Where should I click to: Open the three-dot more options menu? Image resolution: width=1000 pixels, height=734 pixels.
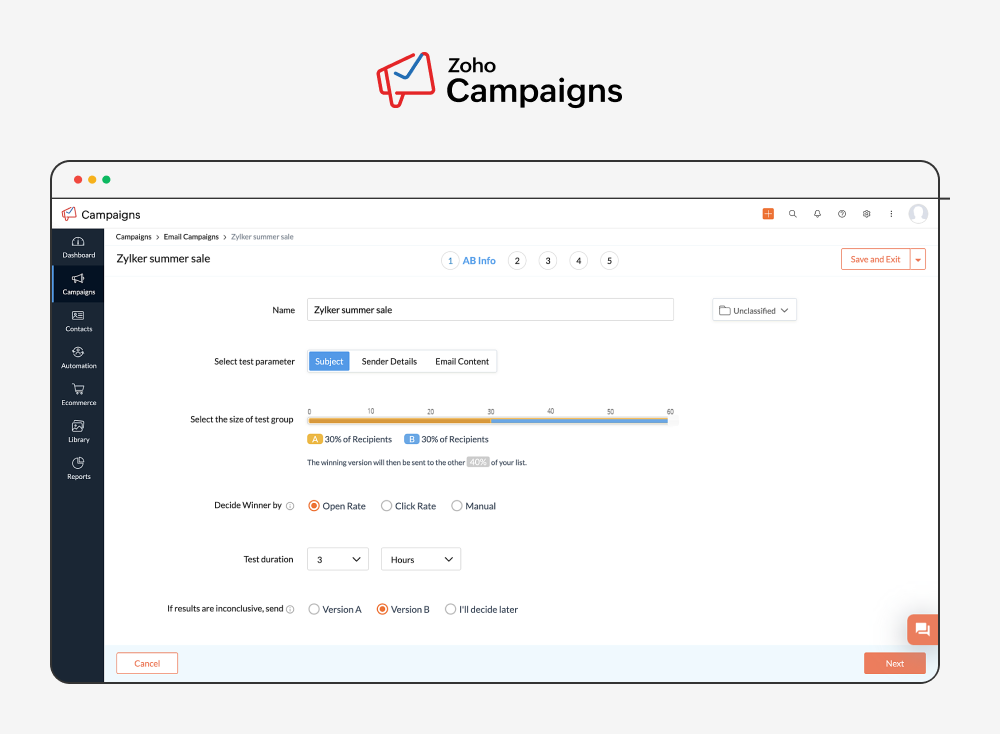click(891, 214)
